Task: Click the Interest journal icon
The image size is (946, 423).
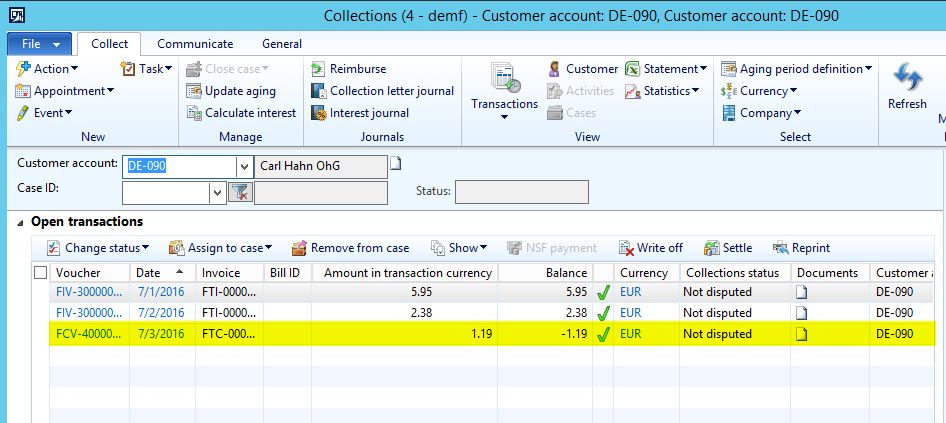Action: 319,113
